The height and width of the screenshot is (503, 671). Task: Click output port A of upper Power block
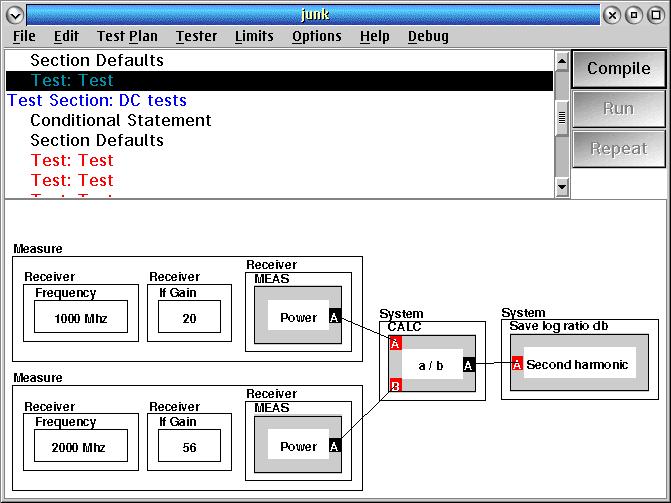[x=335, y=317]
